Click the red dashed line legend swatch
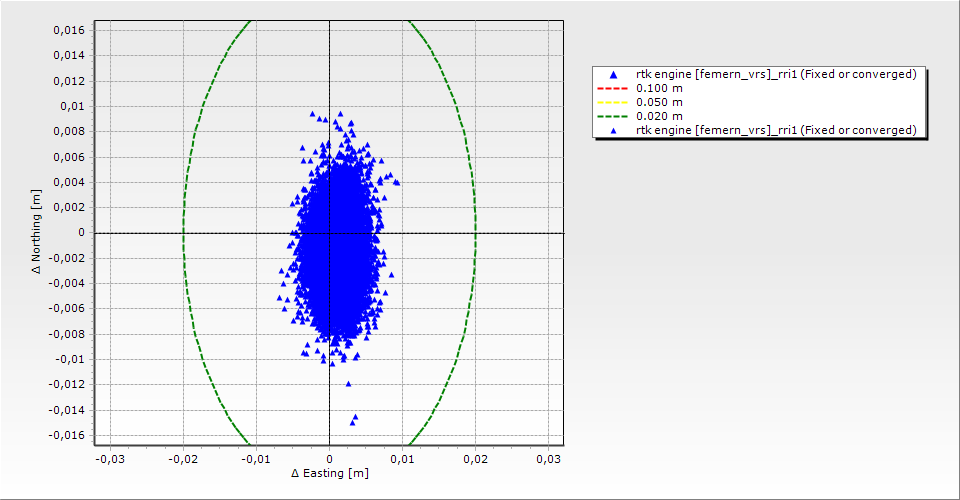 (x=613, y=88)
